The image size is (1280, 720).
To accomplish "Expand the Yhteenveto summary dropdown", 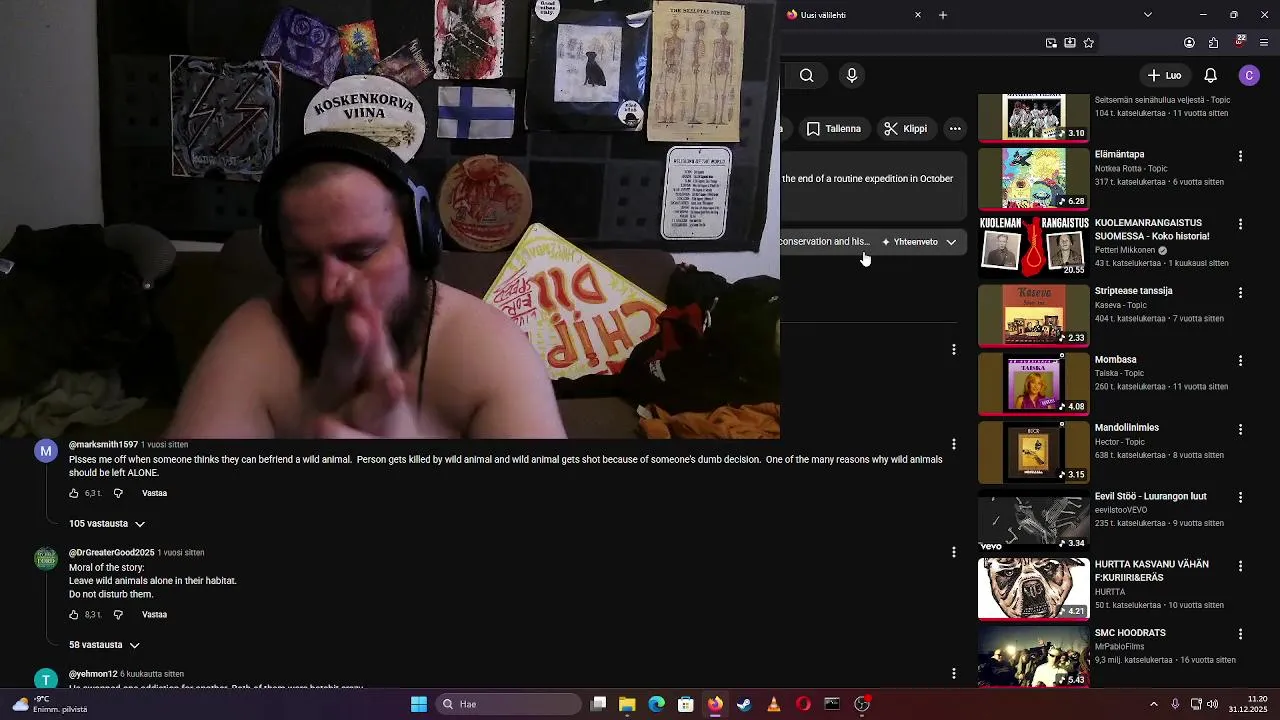I will 918,242.
